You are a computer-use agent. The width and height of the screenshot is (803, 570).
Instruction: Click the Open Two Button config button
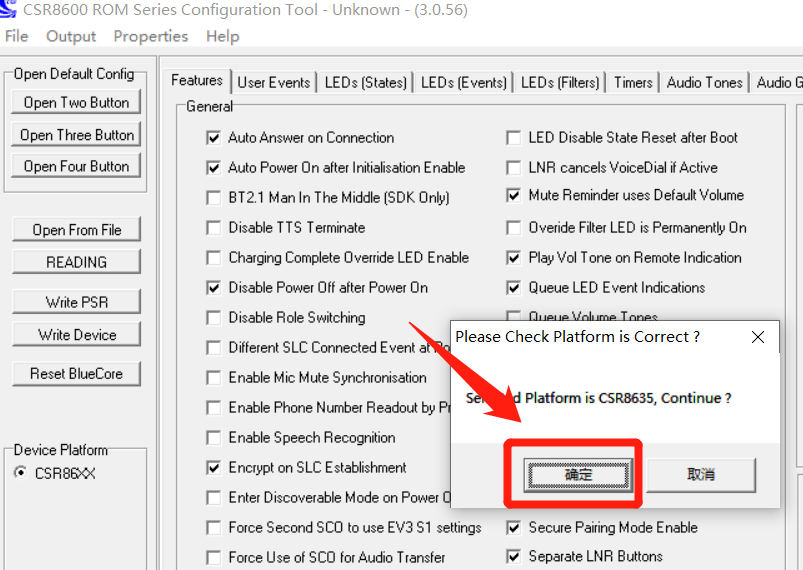click(76, 102)
